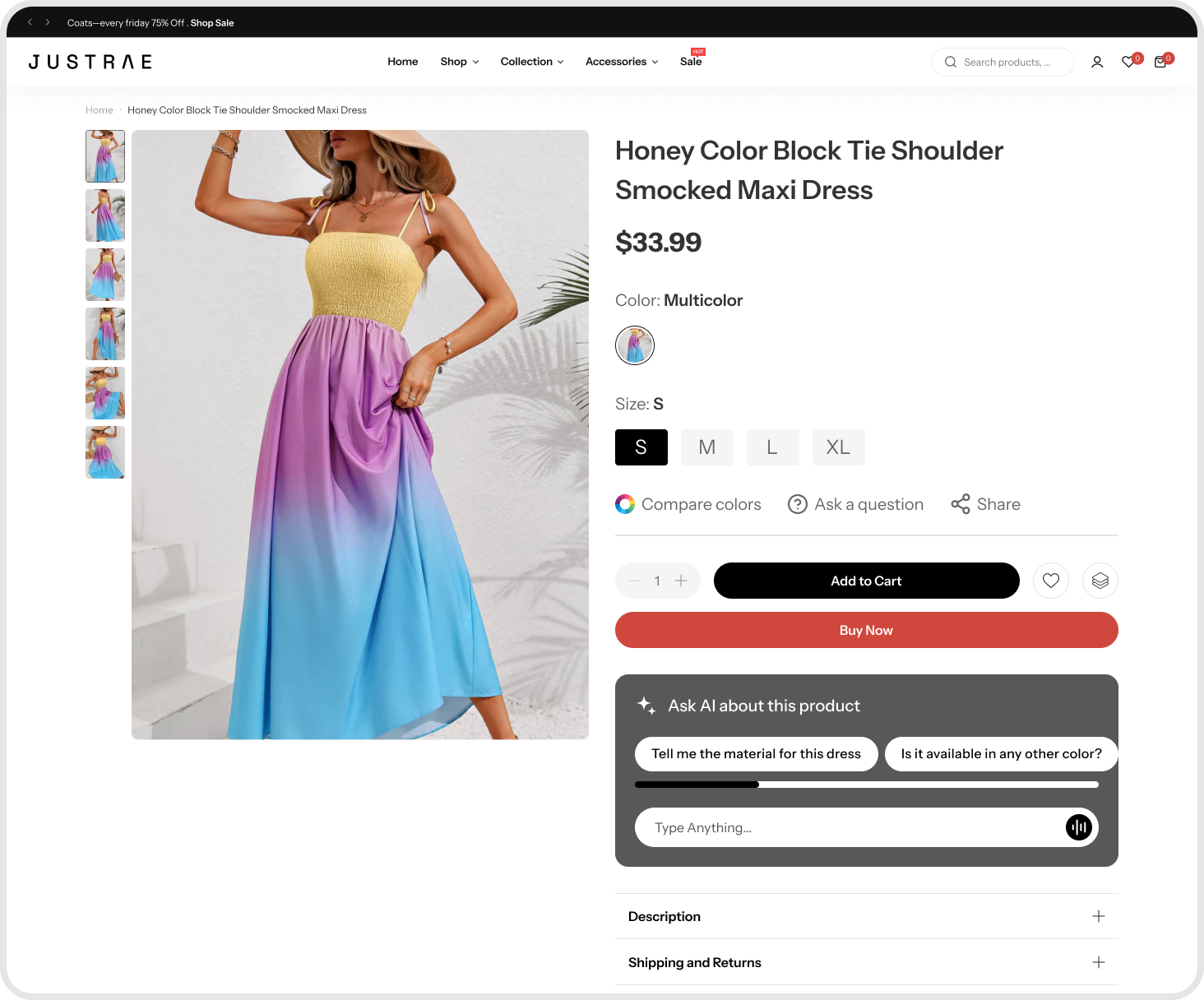Click the Ask a question icon
Screen dimensions: 1204x1000
pyautogui.click(x=797, y=503)
